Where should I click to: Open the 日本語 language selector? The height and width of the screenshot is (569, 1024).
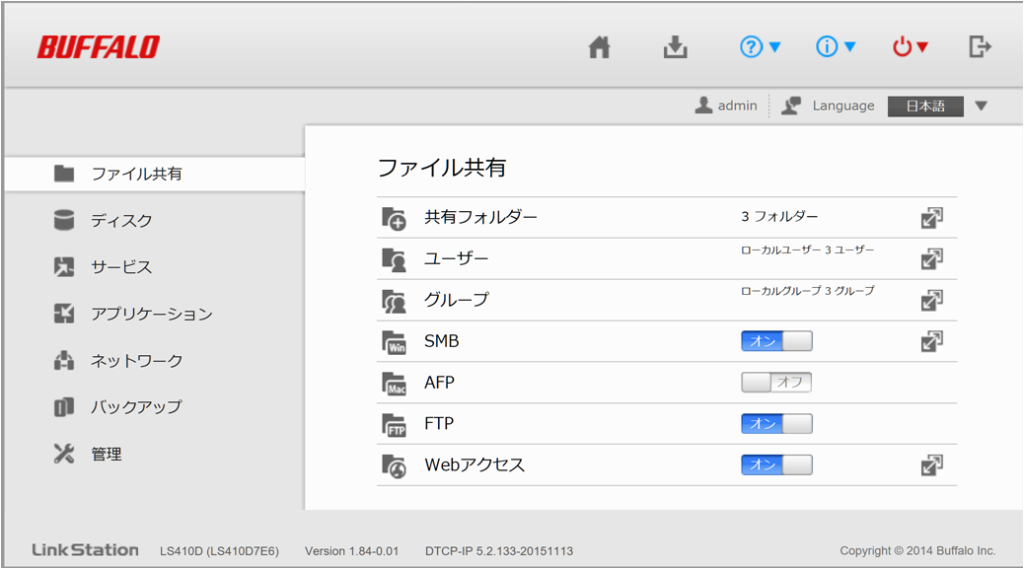tap(925, 106)
